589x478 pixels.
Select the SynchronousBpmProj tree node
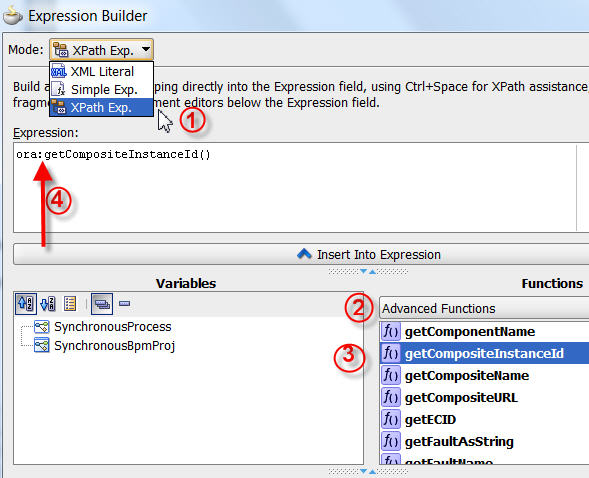(104, 345)
